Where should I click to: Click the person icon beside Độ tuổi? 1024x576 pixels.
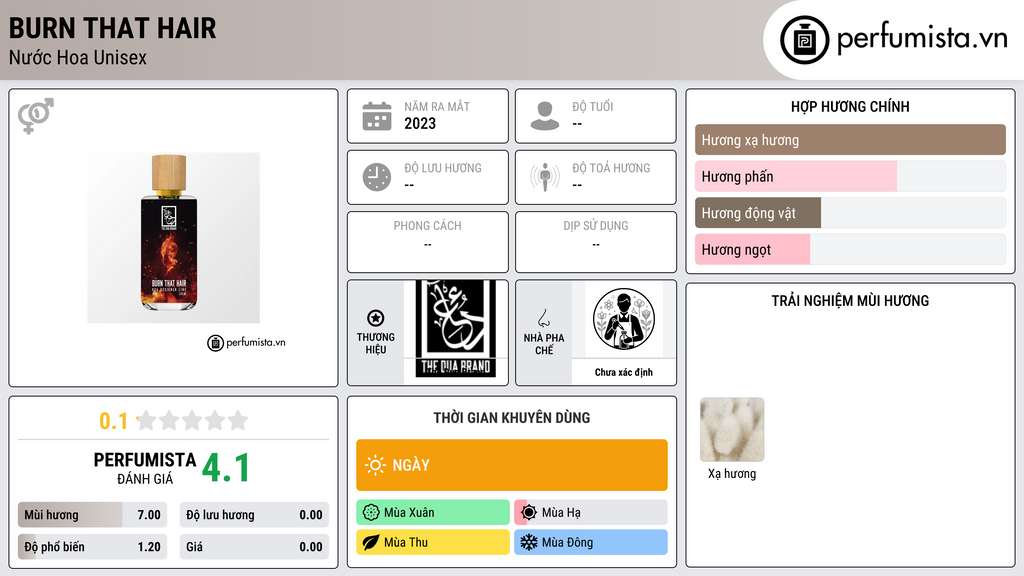pyautogui.click(x=545, y=116)
